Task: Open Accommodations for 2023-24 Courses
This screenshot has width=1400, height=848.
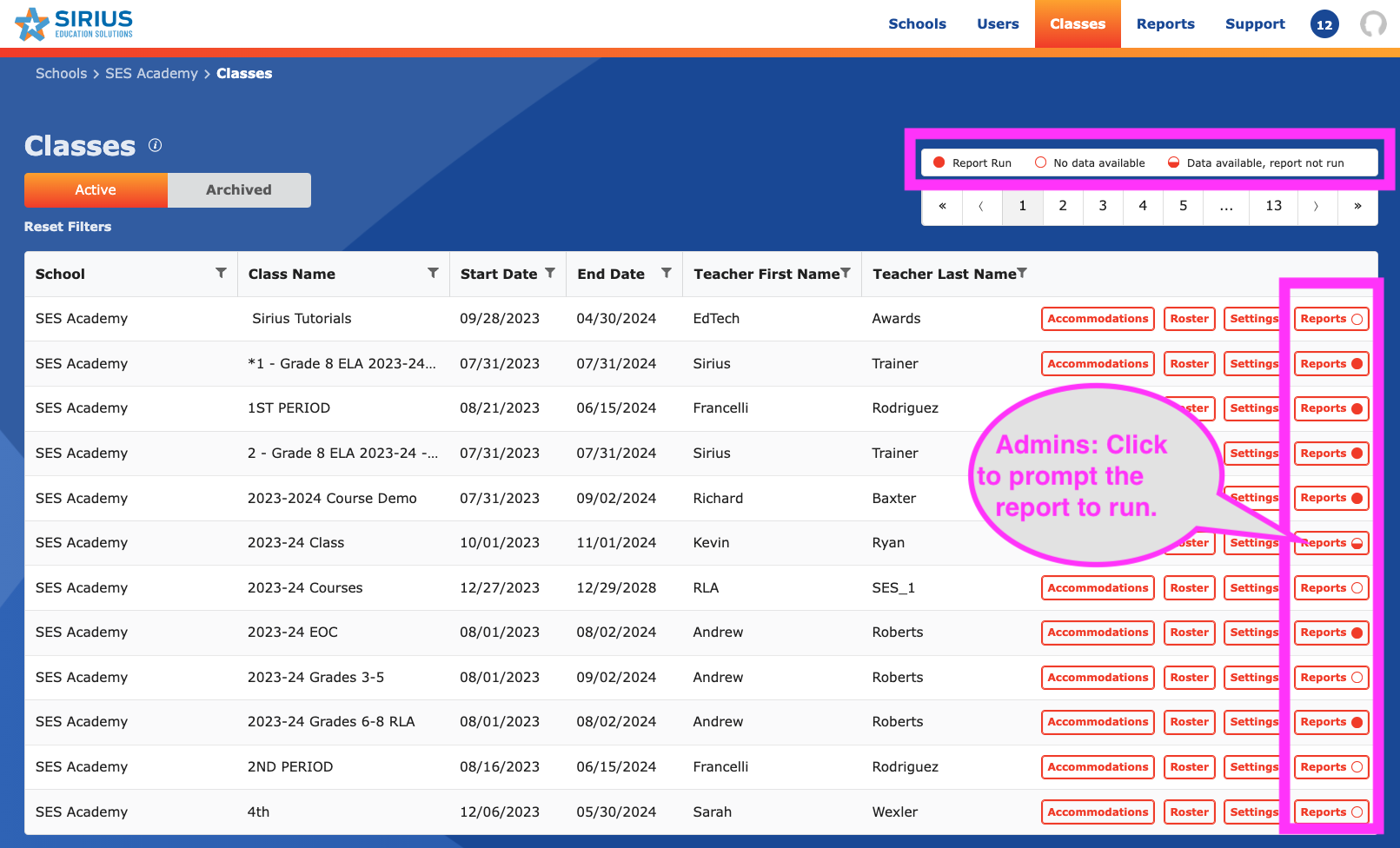Action: click(x=1098, y=588)
